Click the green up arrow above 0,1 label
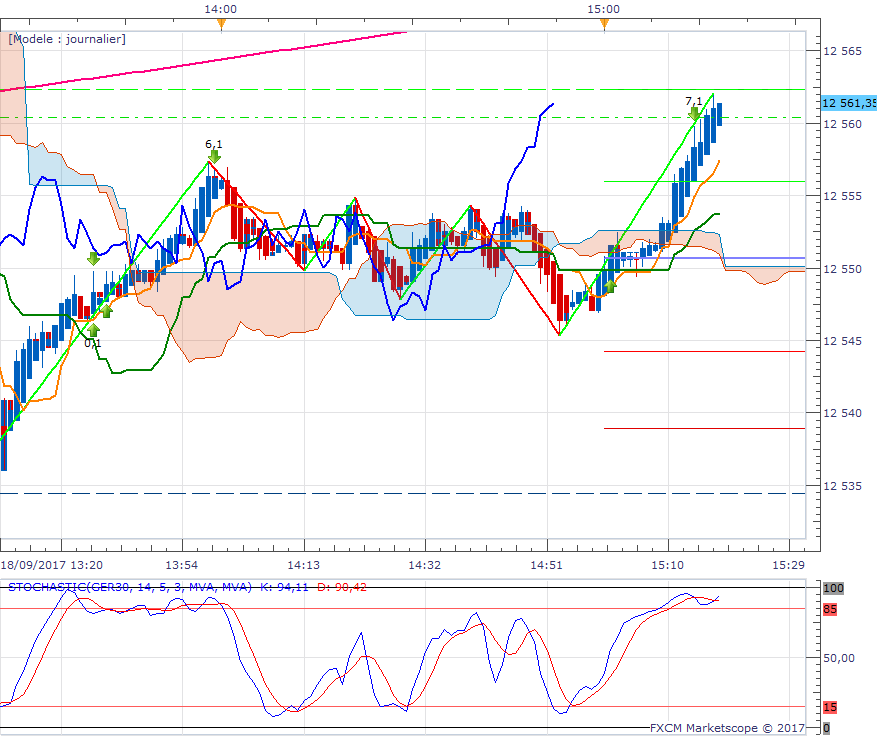 pos(93,329)
